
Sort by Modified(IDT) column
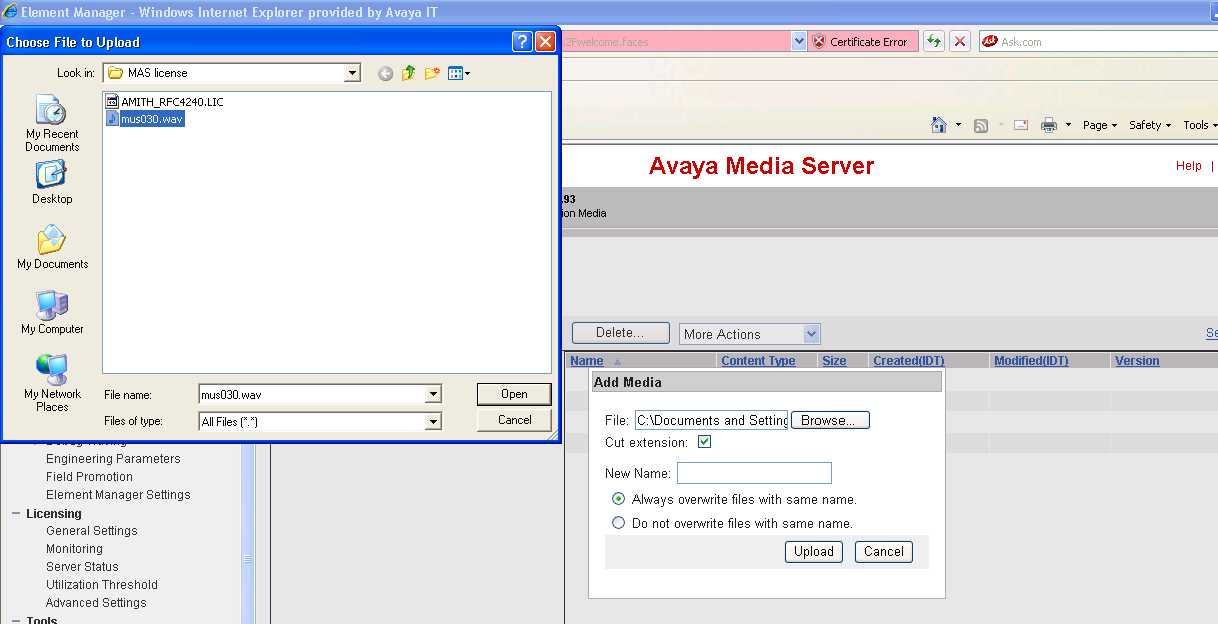(x=1031, y=361)
